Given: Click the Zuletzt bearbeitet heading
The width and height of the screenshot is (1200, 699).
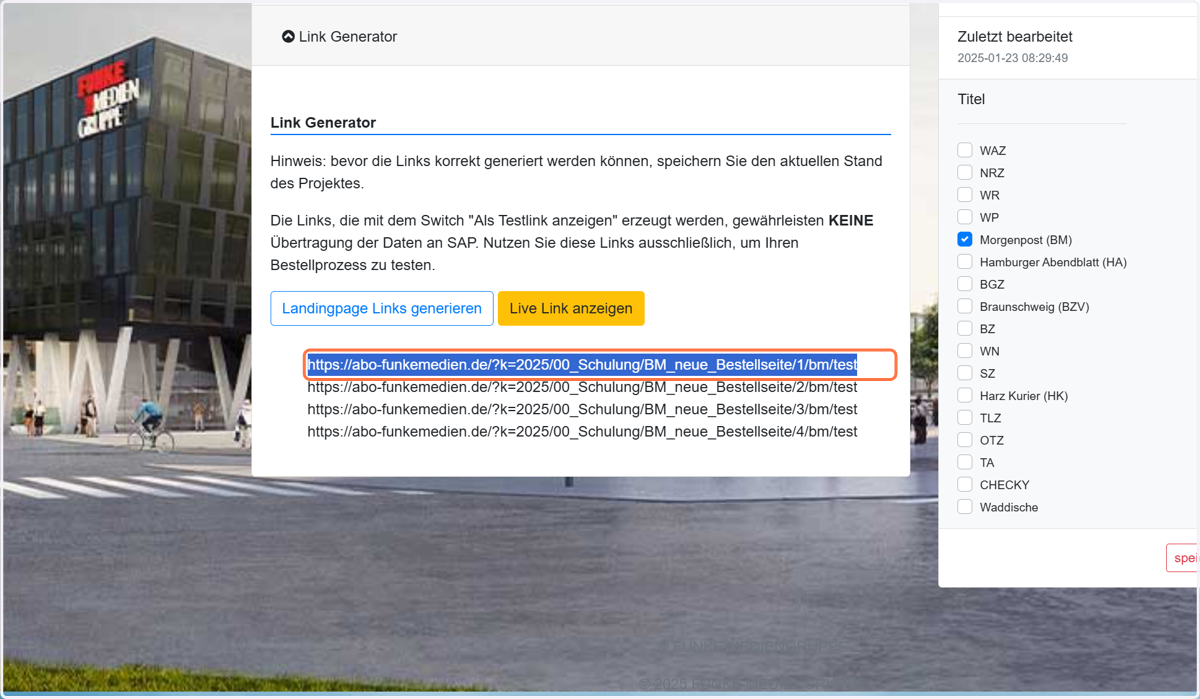Looking at the screenshot, I should 1015,37.
